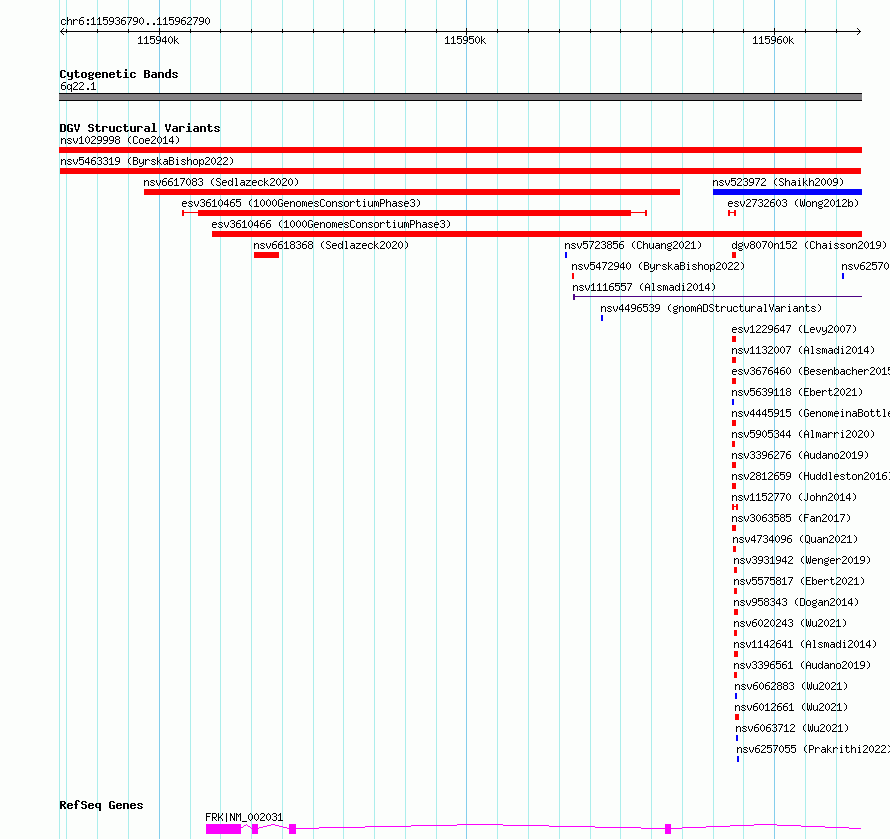
Task: Open nsv4496539 (gnomADStructuralVariants) label
Action: [711, 308]
